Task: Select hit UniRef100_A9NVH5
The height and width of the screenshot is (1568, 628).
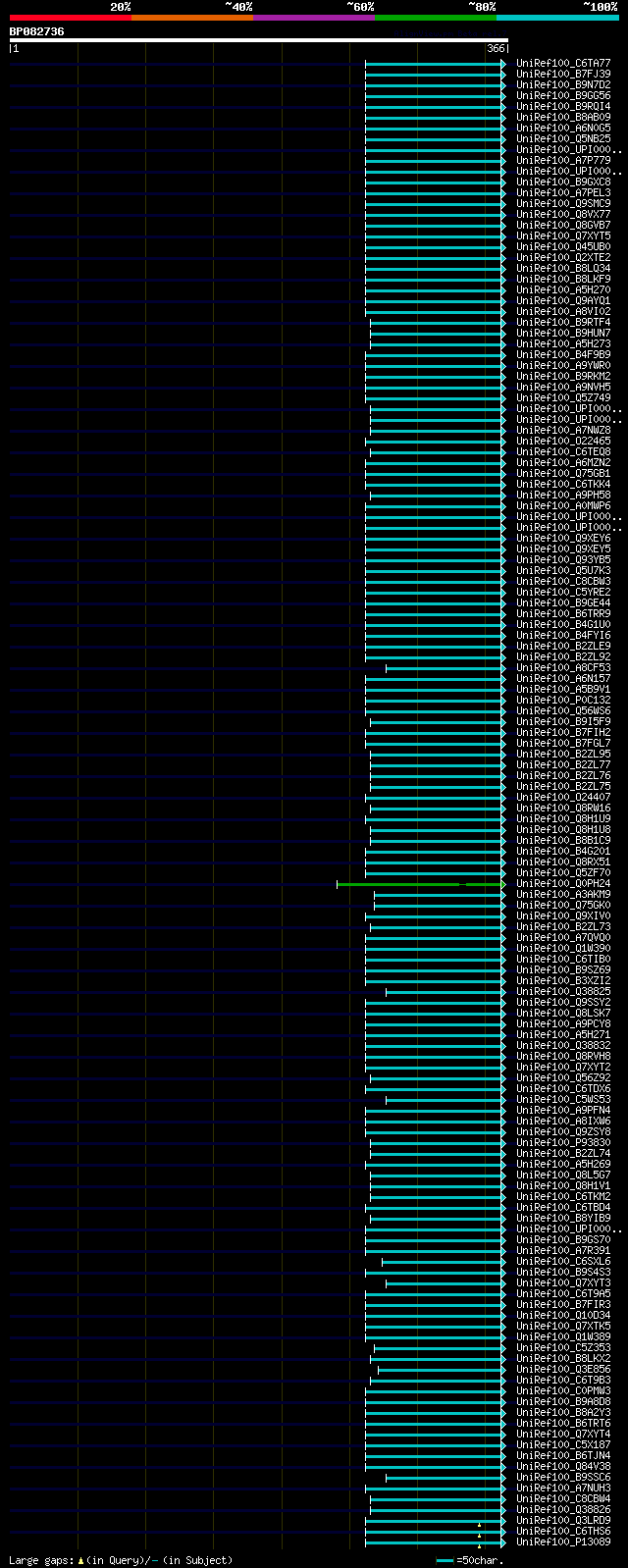Action: 563,388
